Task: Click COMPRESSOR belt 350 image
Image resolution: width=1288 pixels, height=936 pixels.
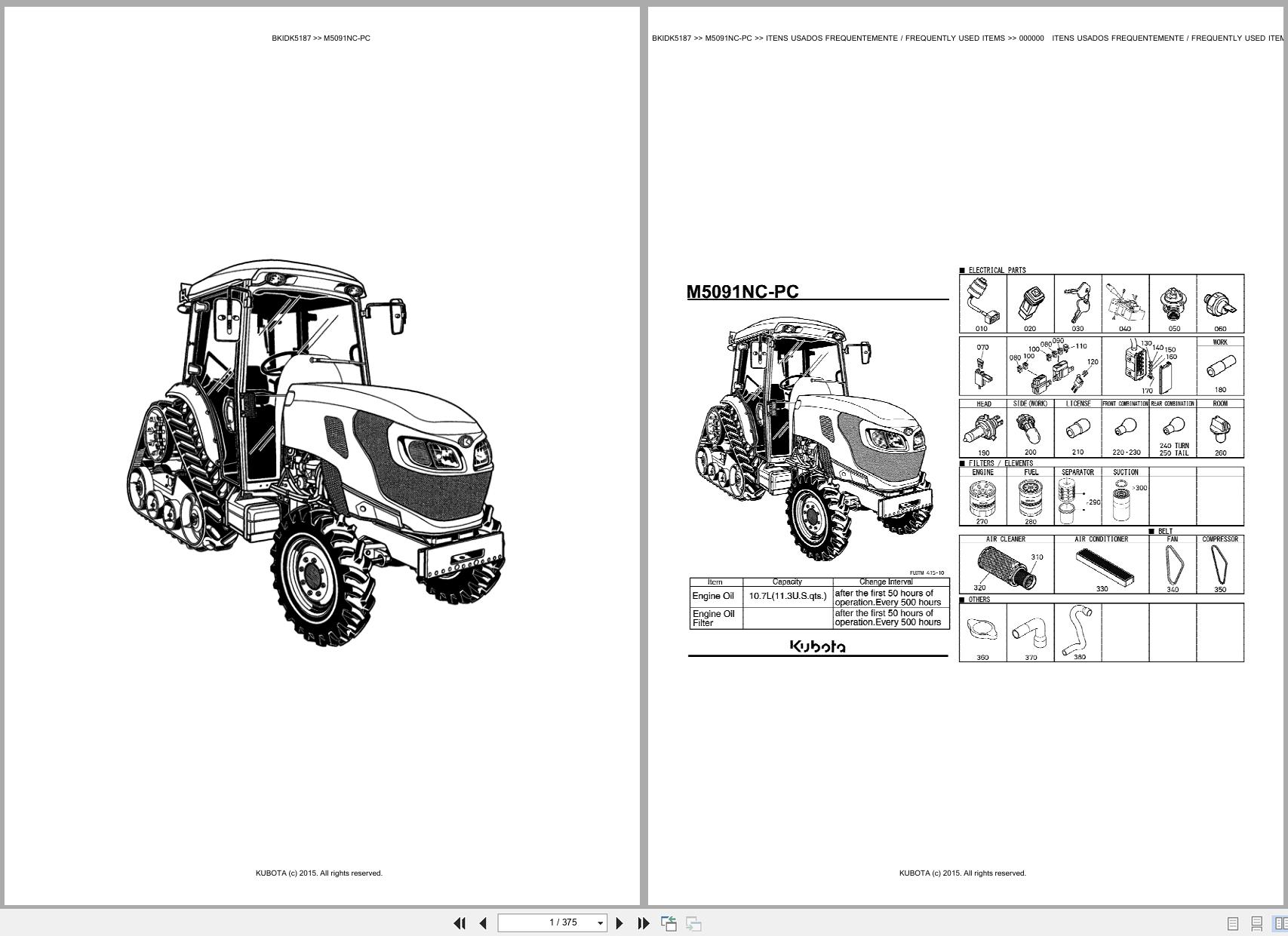Action: coord(1220,565)
